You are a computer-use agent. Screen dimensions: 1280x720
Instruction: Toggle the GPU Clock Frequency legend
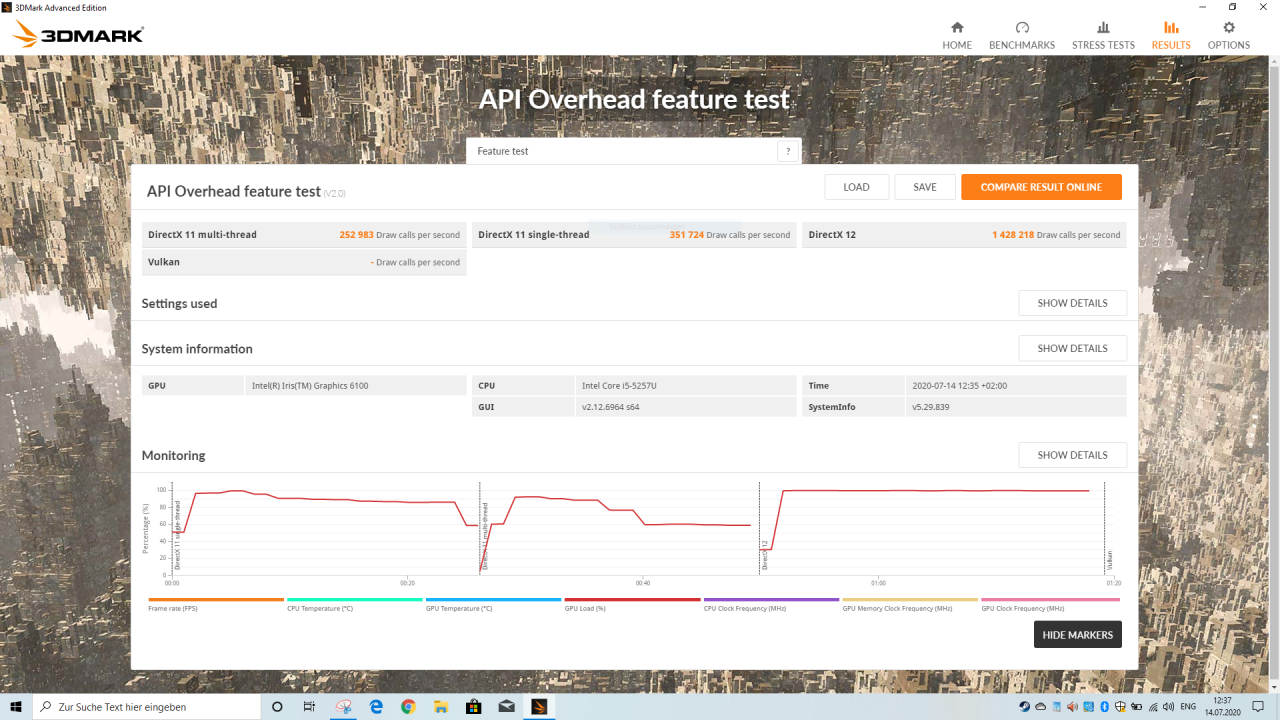pos(1050,604)
